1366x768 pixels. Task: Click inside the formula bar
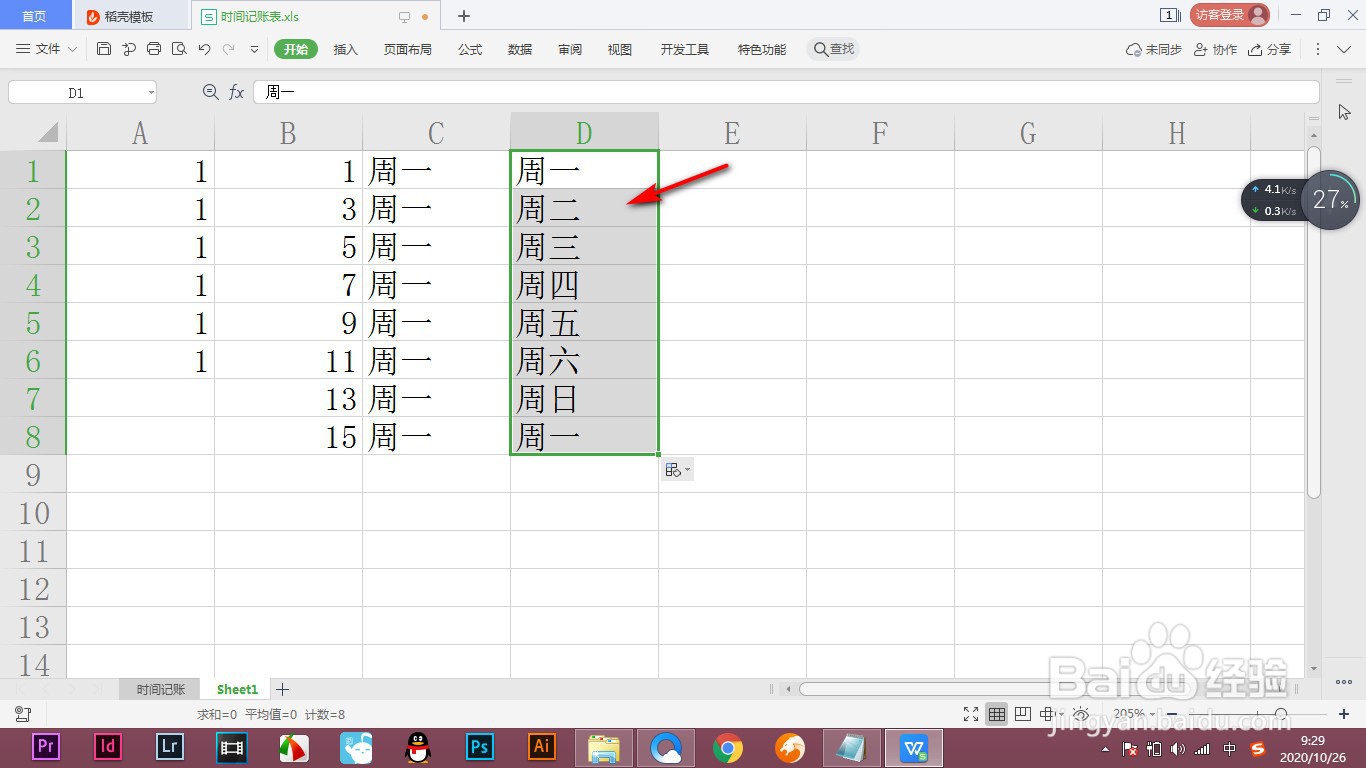pos(500,91)
